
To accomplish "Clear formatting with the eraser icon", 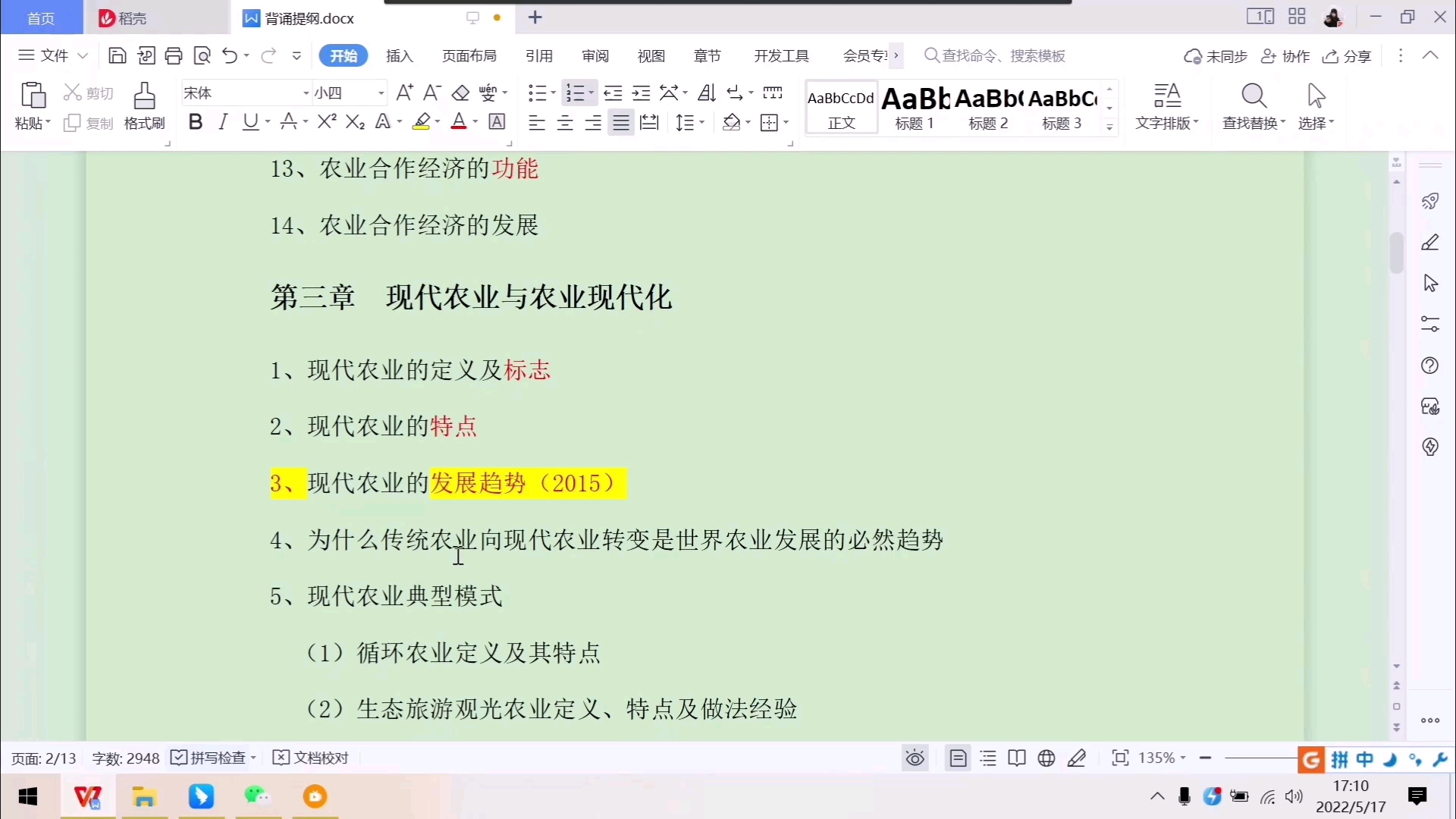I will pos(460,92).
